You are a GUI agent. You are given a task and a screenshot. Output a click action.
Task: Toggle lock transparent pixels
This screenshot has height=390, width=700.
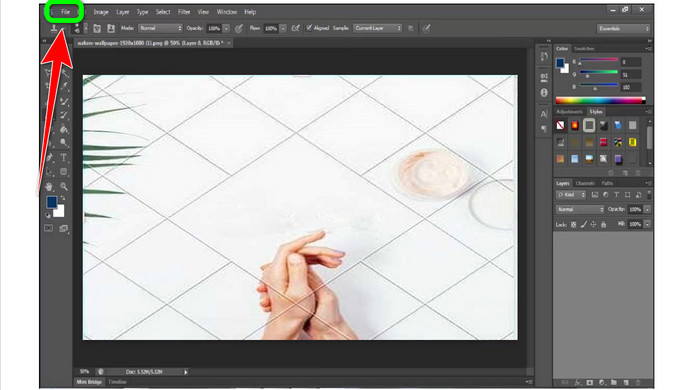(x=573, y=224)
